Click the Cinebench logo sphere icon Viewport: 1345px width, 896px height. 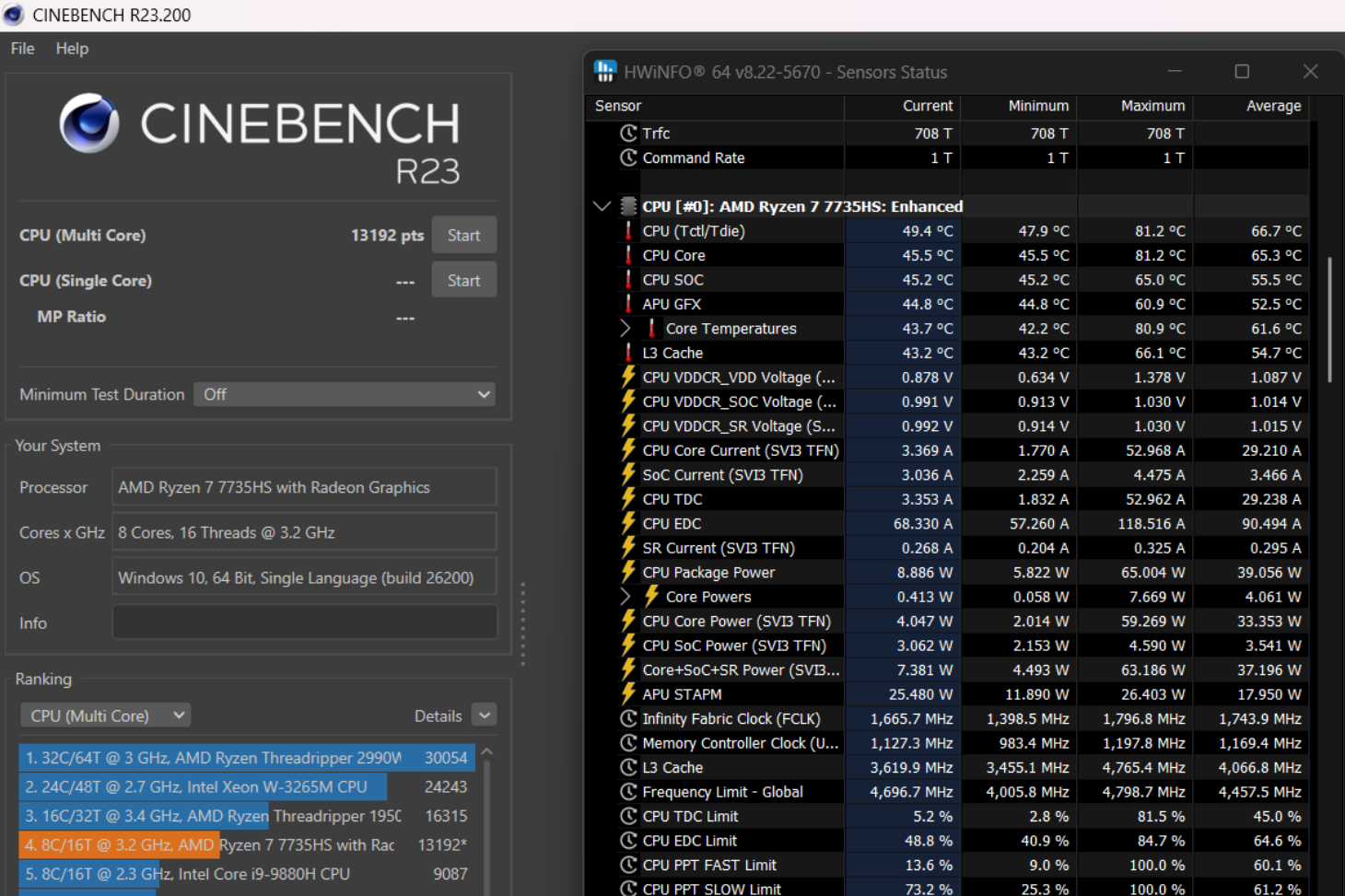(89, 122)
